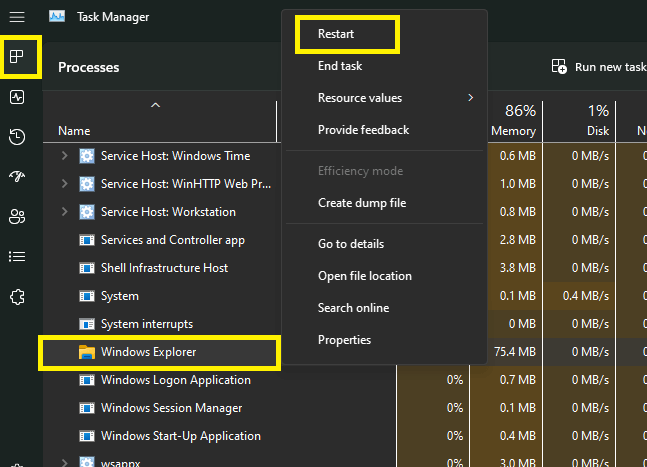Choose Restart from the context menu
This screenshot has width=647, height=467.
[336, 34]
